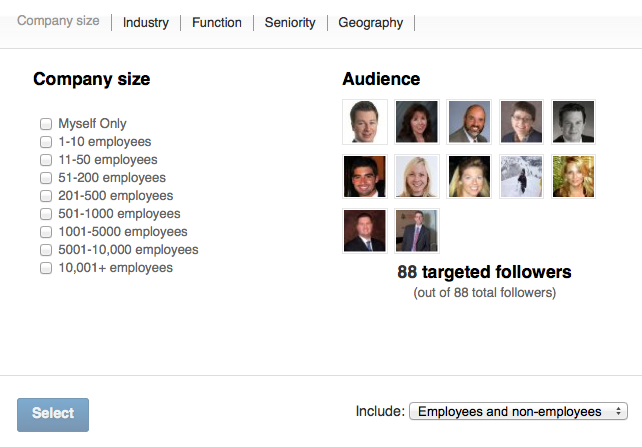The image size is (642, 447).
Task: Click the blonde woman photo in second row
Action: 416,176
